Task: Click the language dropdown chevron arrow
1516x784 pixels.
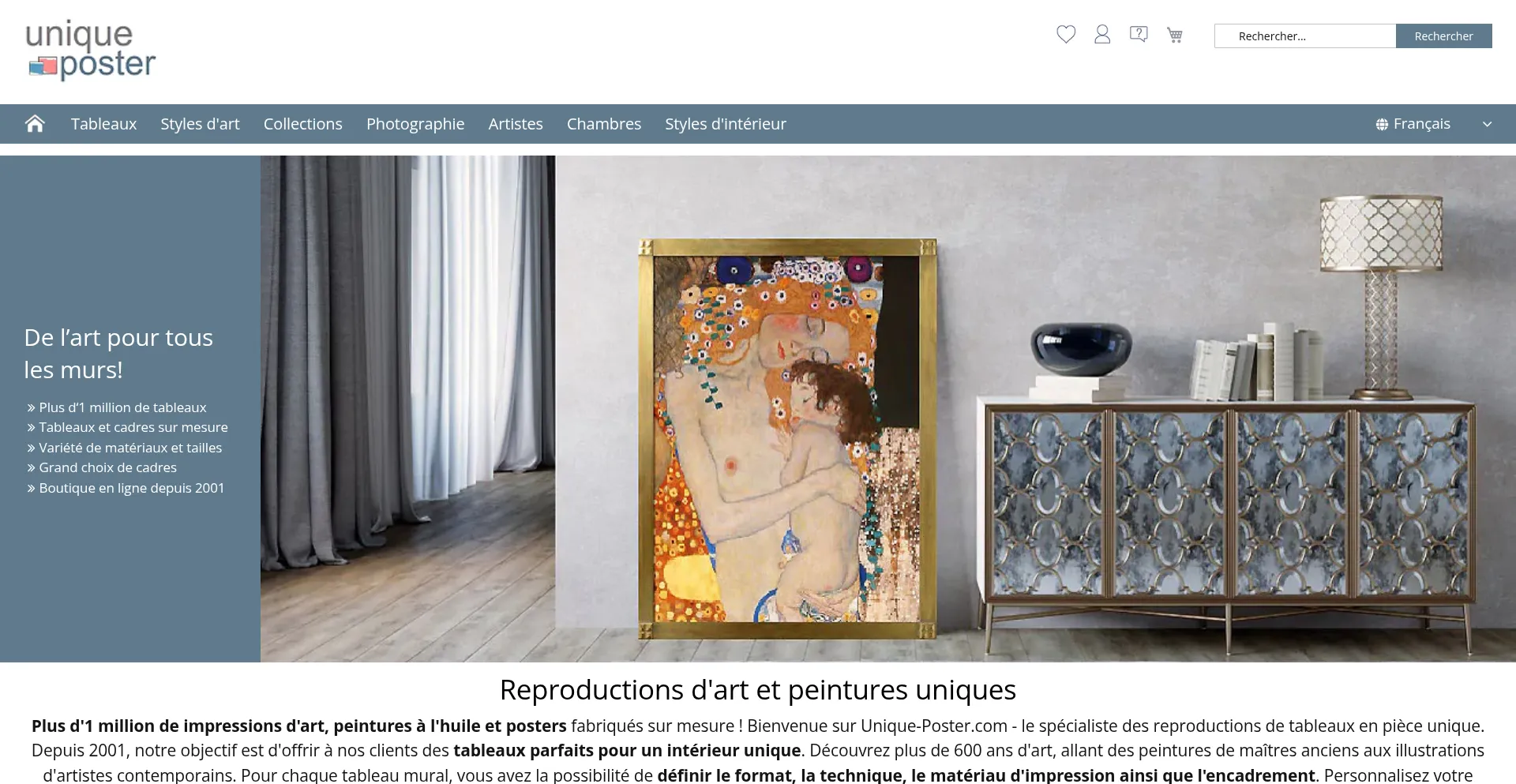Action: pyautogui.click(x=1488, y=125)
